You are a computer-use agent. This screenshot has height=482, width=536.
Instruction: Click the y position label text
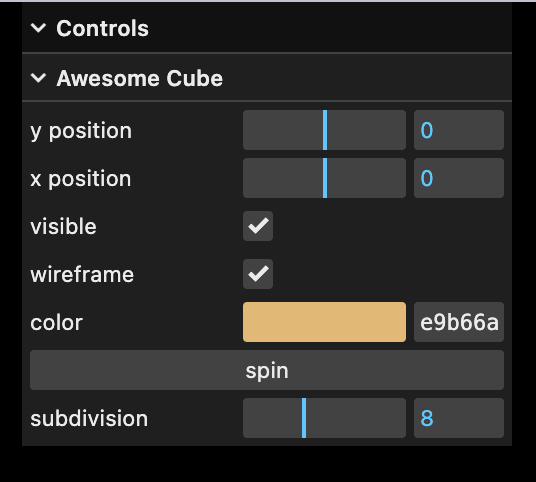coord(81,131)
